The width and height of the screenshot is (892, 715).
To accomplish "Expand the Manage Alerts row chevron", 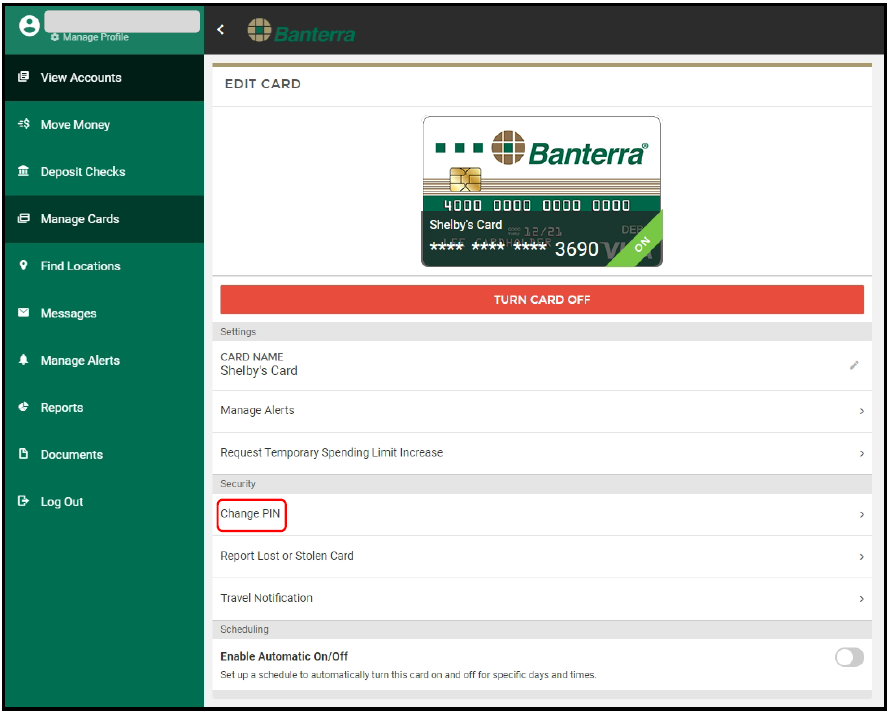I will pos(861,411).
